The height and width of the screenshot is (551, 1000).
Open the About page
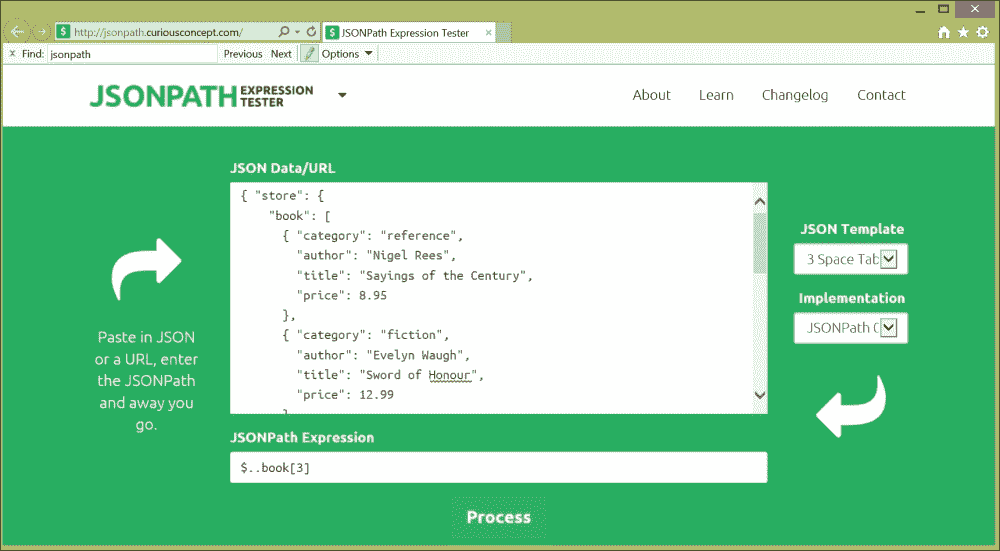[651, 95]
